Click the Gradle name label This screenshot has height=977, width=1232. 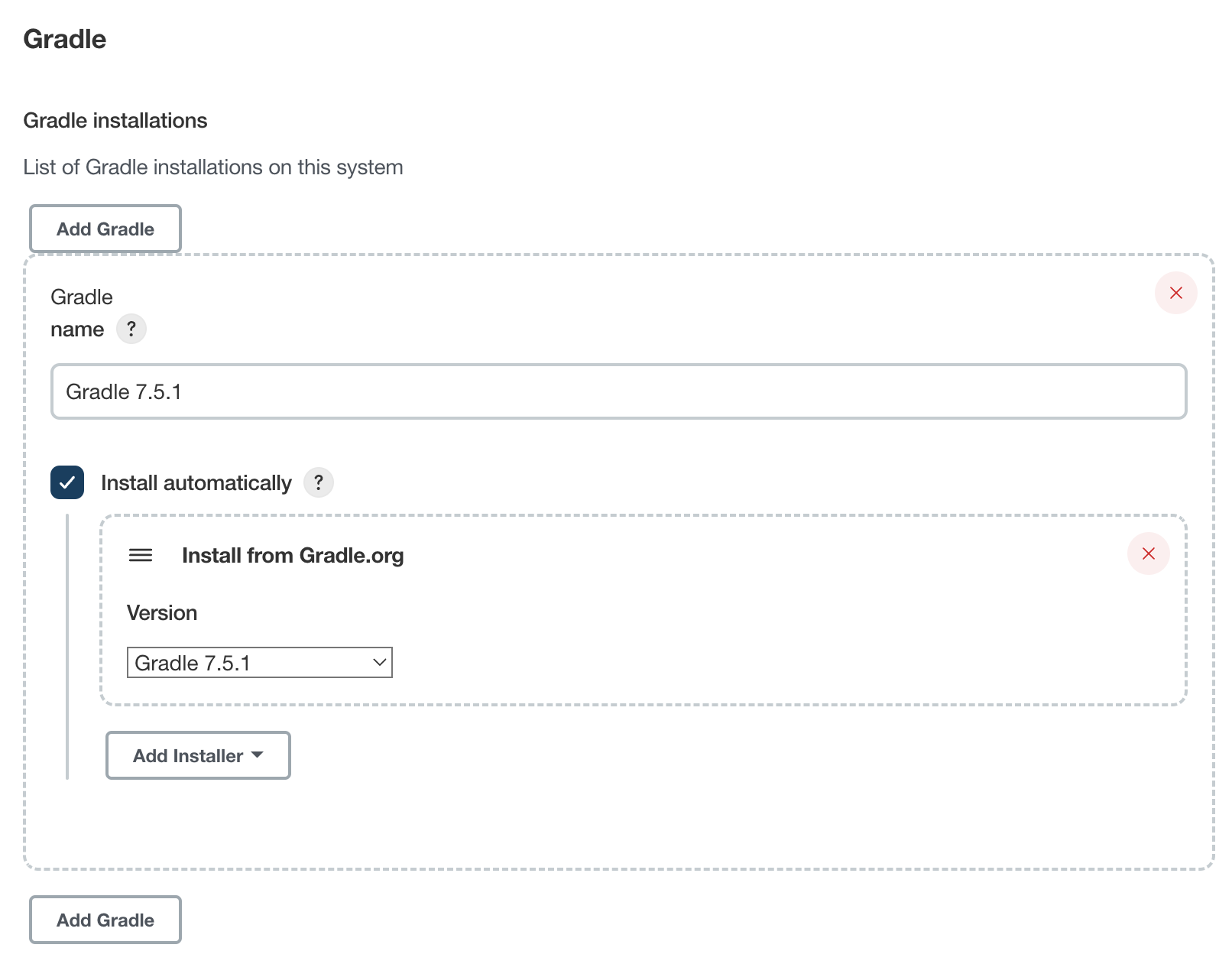(x=82, y=313)
